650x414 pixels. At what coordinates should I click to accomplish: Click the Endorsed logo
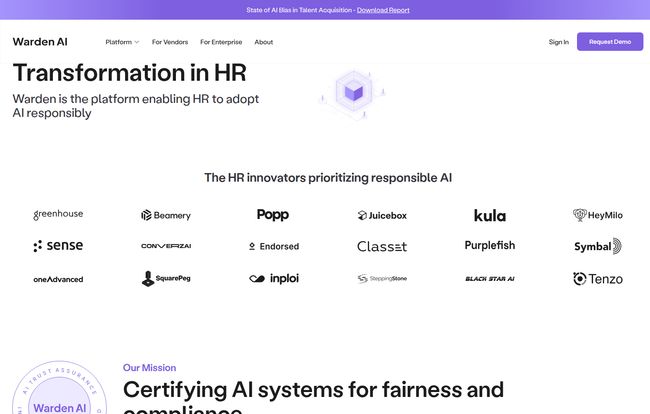click(273, 246)
